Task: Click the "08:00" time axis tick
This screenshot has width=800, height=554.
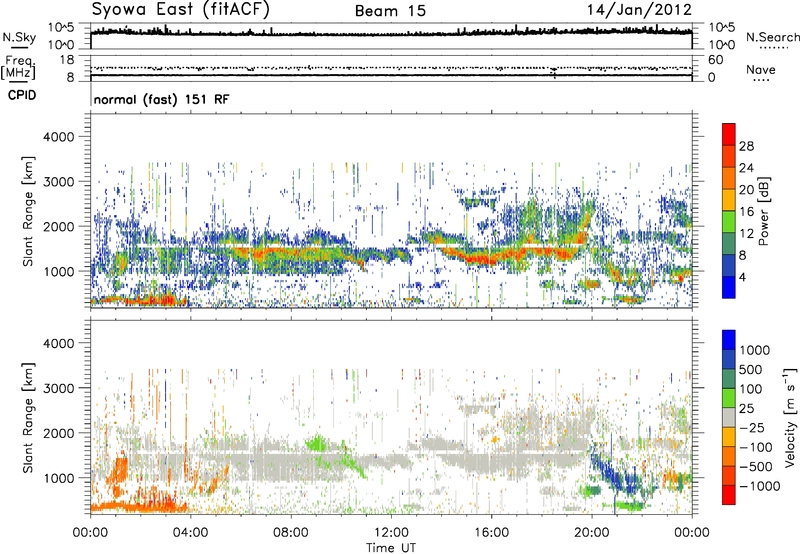Action: click(x=291, y=533)
